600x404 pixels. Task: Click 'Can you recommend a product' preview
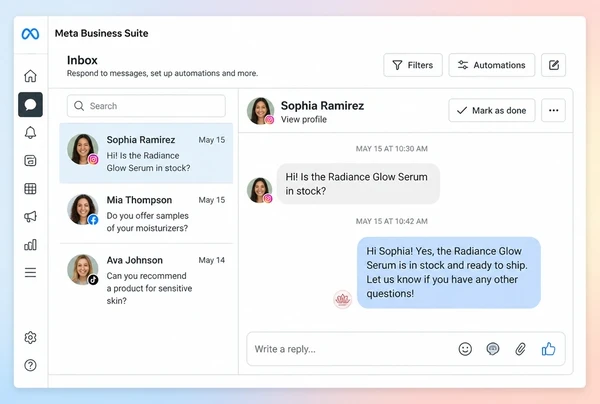(149, 288)
